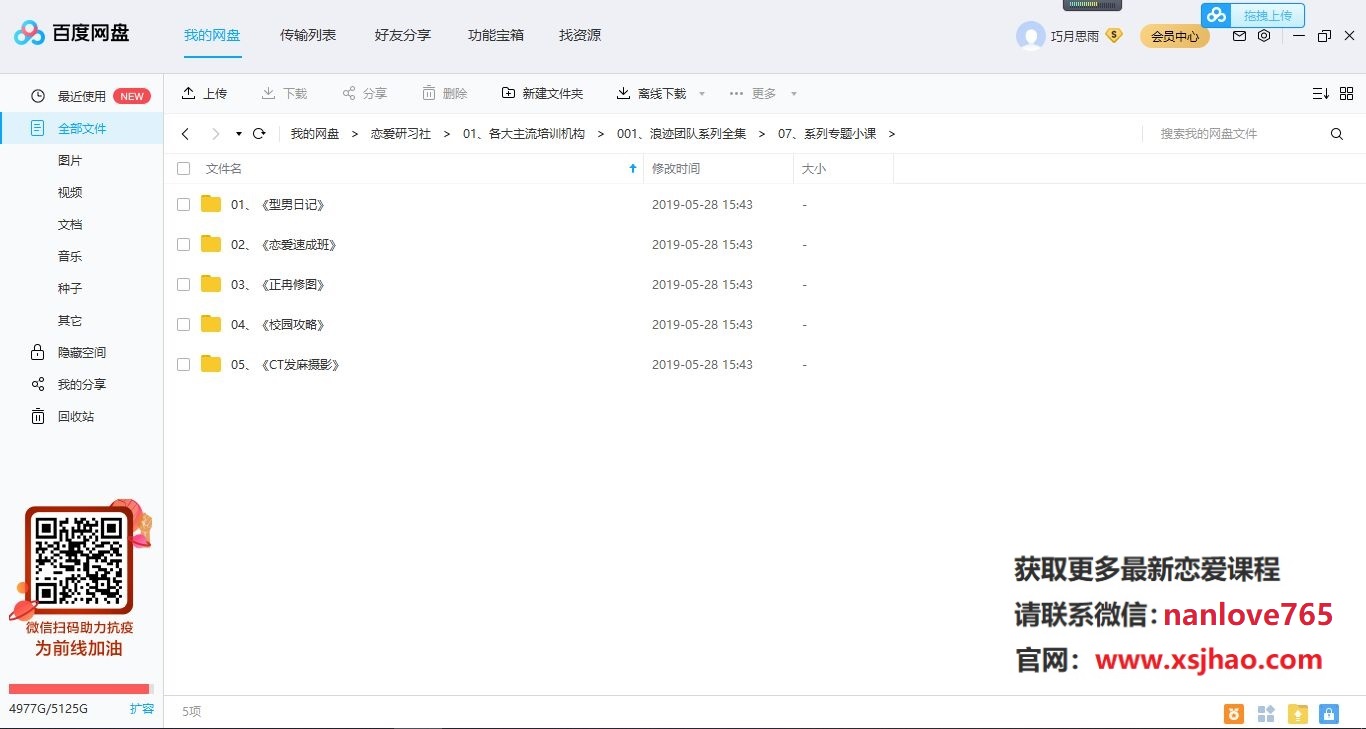The width and height of the screenshot is (1366, 729).
Task: Create a new folder with 新建文件夹
Action: point(542,93)
